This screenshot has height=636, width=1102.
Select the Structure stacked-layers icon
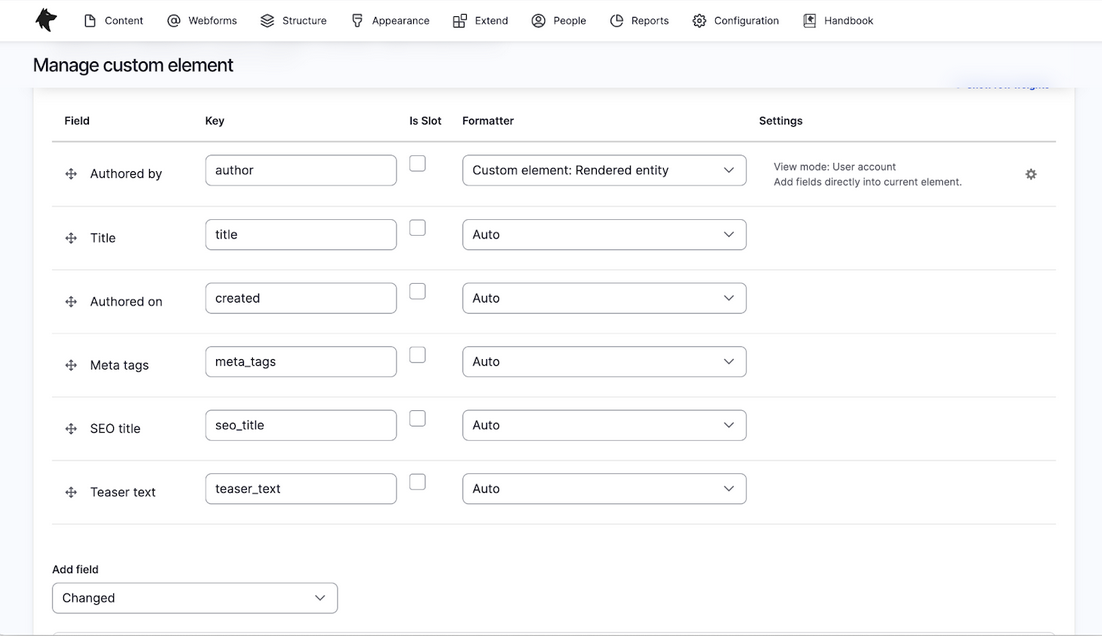pos(265,19)
